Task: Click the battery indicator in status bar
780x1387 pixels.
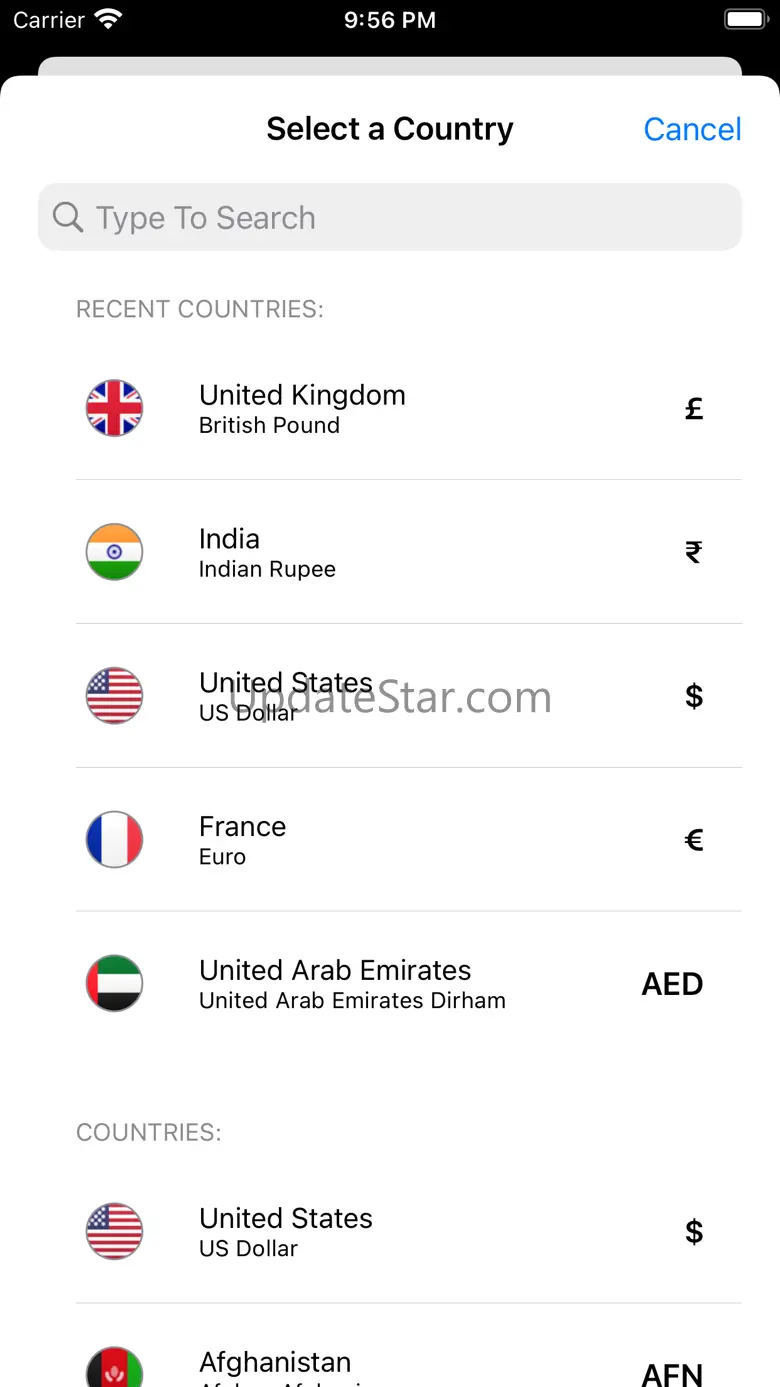Action: coord(745,19)
